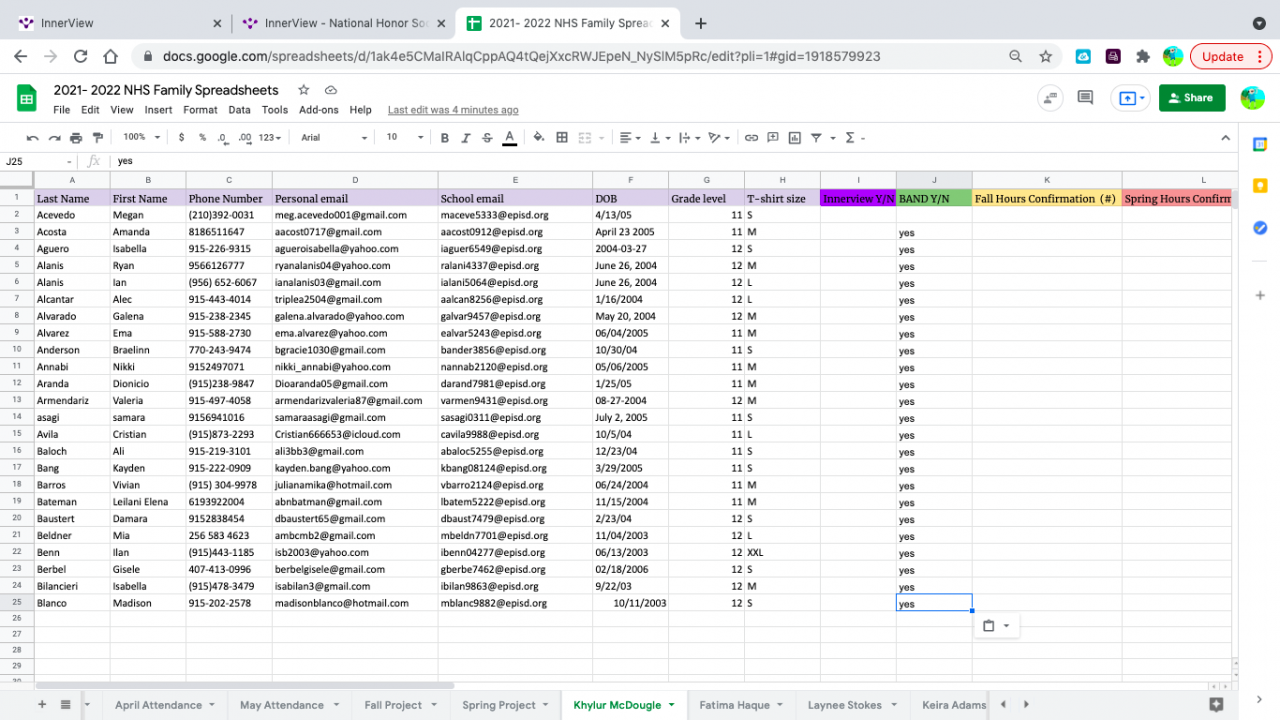Screen dimensions: 1280x720
Task: Open the 'Last edit was 4 minutes ago' link
Action: (x=453, y=110)
